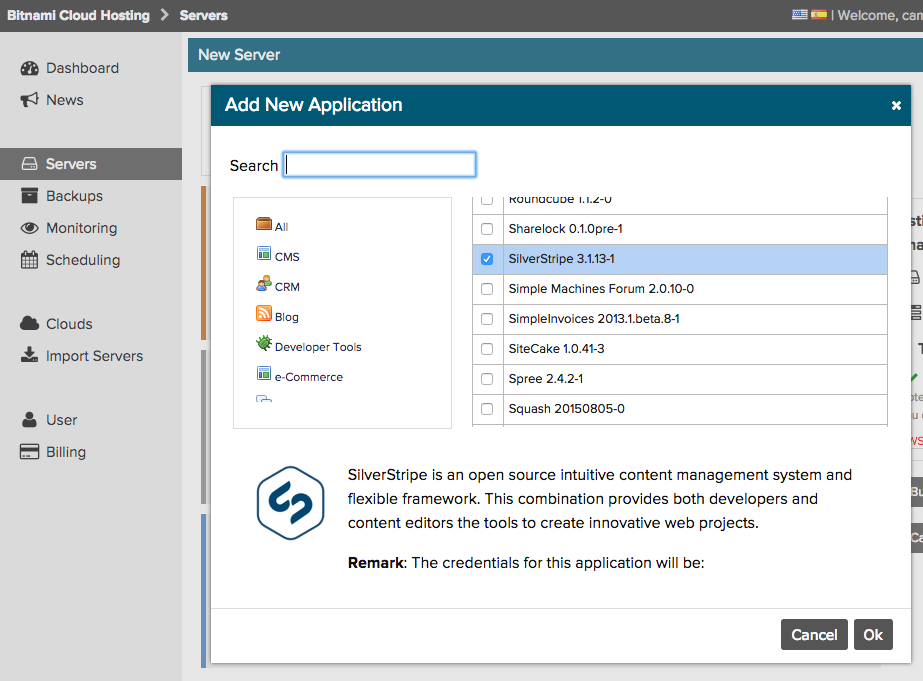The image size is (923, 681).
Task: Open Clouds from the sidebar
Action: pyautogui.click(x=69, y=324)
